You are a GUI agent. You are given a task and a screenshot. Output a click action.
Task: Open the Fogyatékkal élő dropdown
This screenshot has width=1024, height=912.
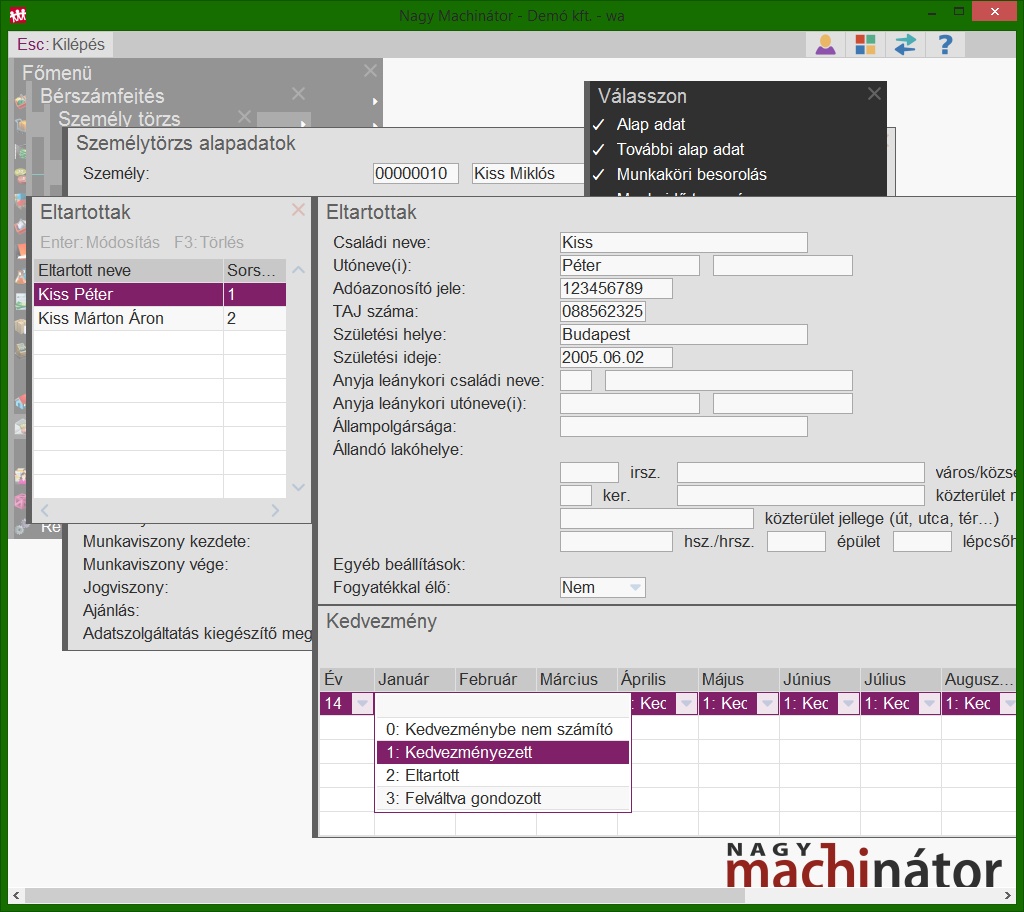click(634, 588)
